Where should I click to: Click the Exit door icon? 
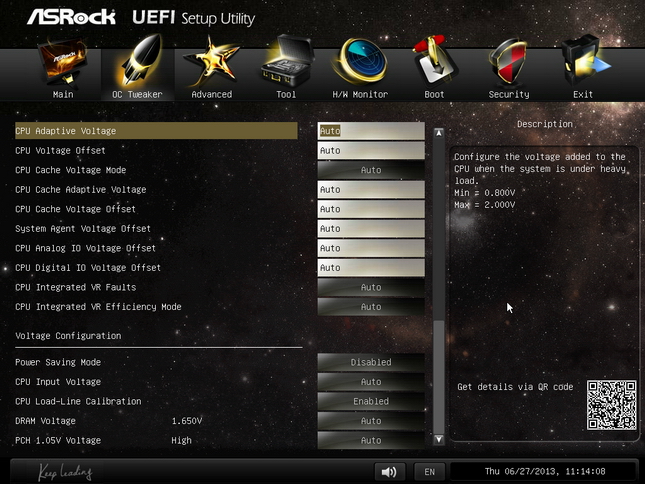[584, 62]
